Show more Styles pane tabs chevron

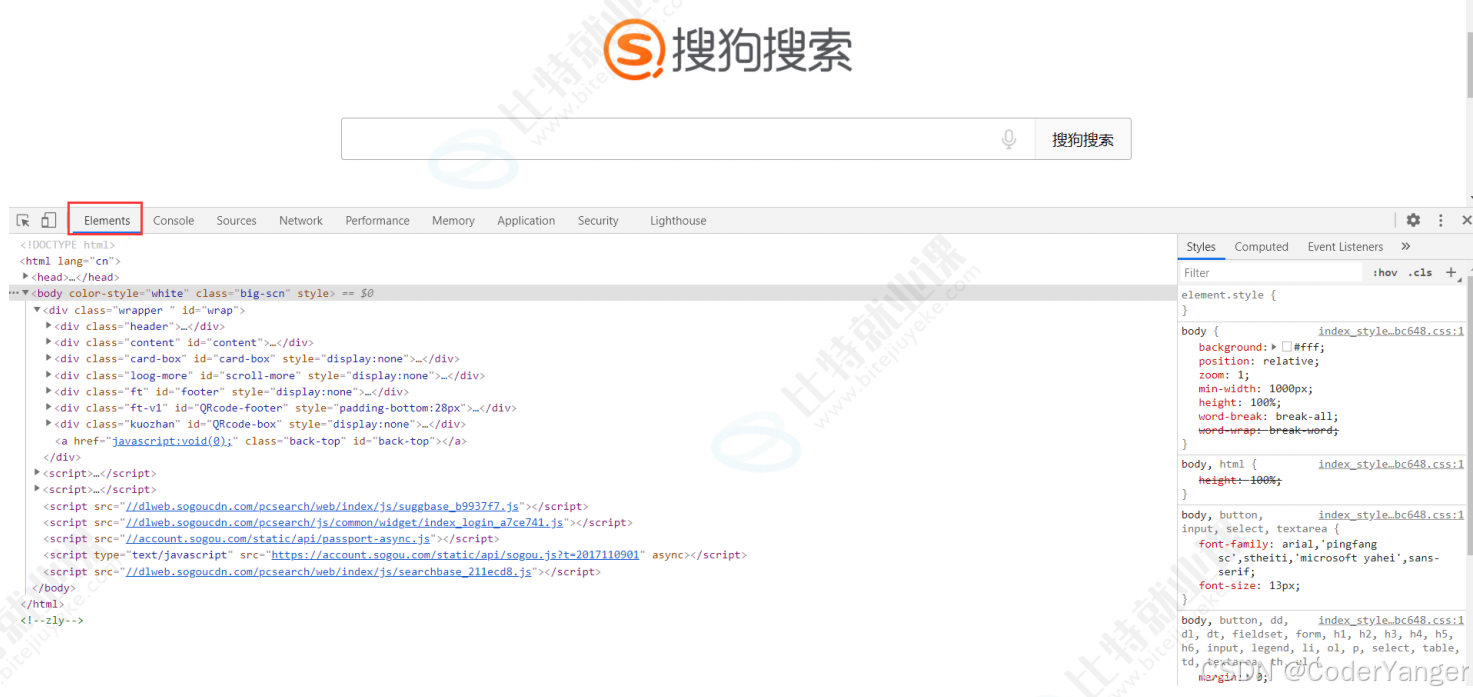(x=1405, y=246)
